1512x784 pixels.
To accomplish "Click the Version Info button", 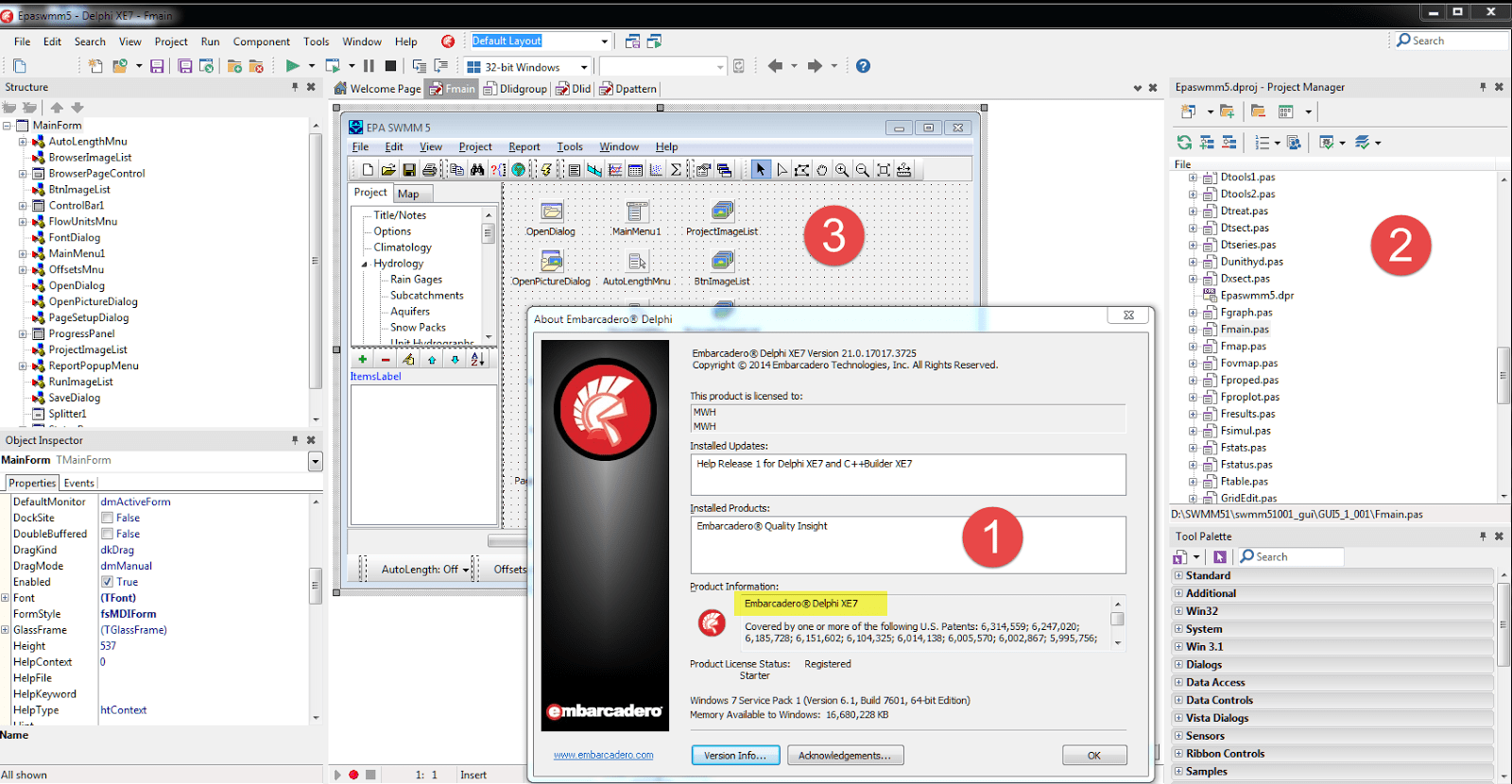I will tap(735, 756).
